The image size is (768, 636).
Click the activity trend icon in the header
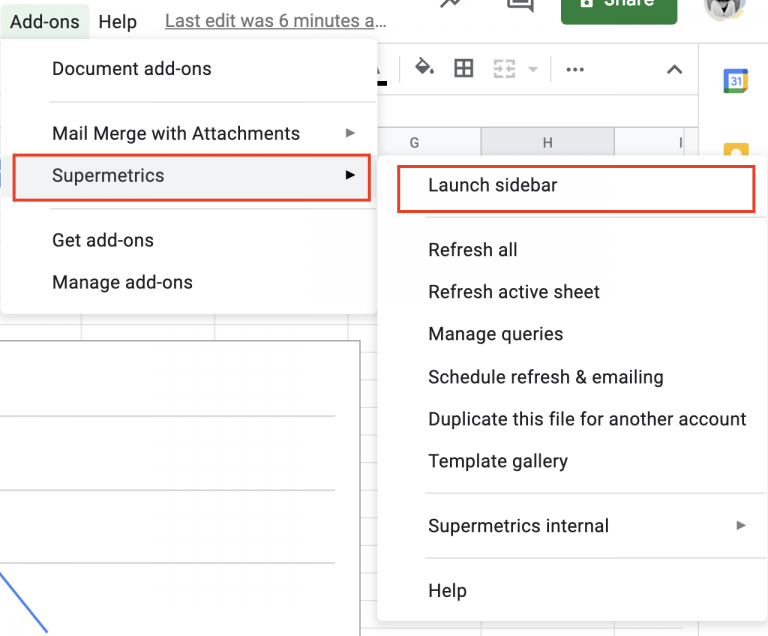452,5
